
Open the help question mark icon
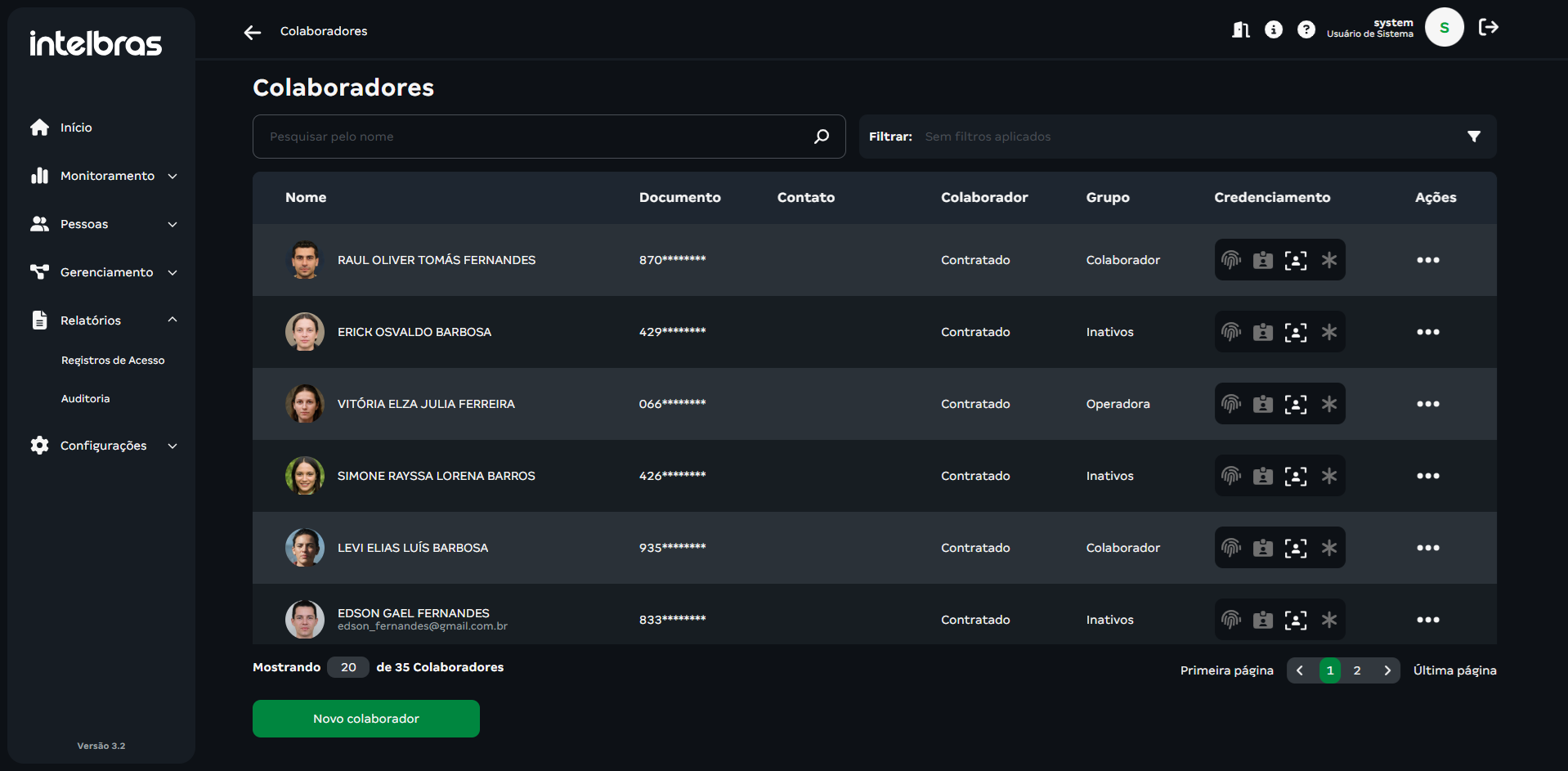pos(1306,30)
